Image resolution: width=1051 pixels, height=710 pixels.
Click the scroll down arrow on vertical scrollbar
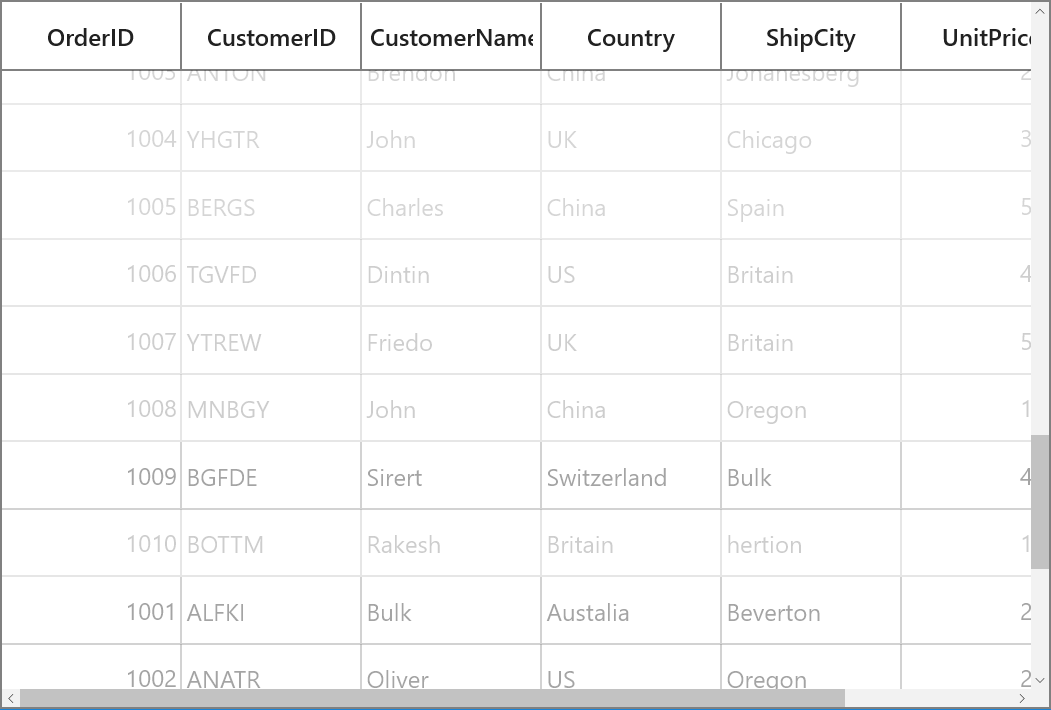tap(1040, 680)
